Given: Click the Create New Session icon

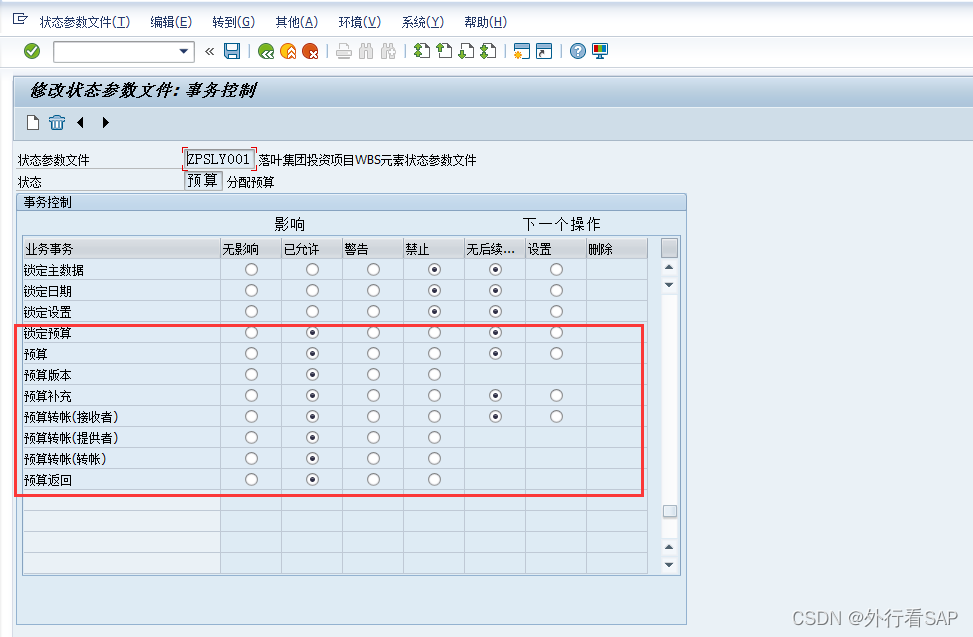Looking at the screenshot, I should pyautogui.click(x=522, y=51).
